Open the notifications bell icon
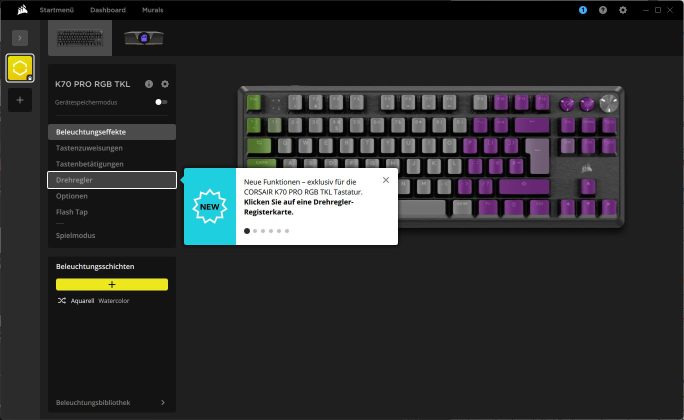This screenshot has height=420, width=684. [x=583, y=10]
